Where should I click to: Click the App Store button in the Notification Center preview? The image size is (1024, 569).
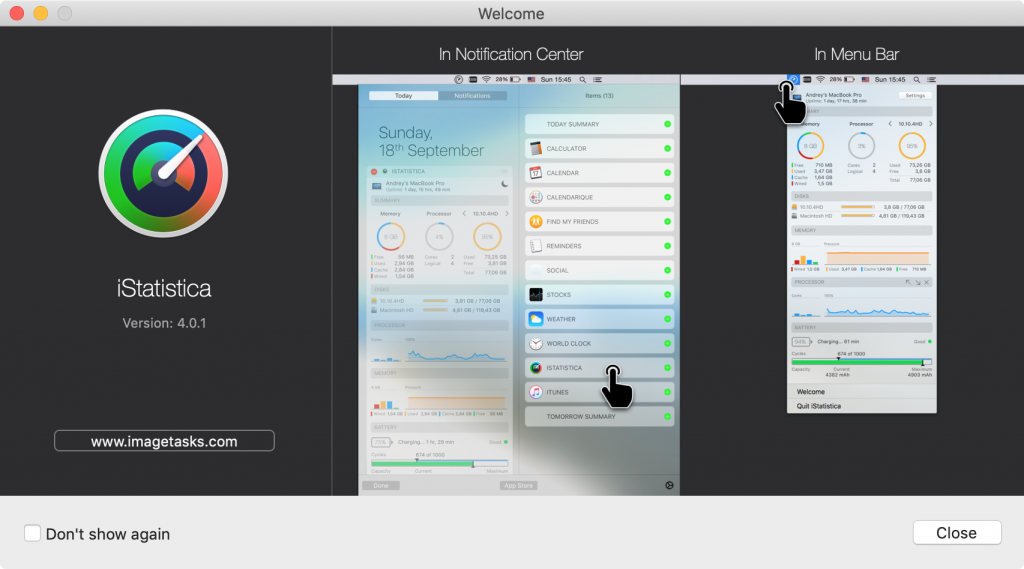click(x=519, y=485)
